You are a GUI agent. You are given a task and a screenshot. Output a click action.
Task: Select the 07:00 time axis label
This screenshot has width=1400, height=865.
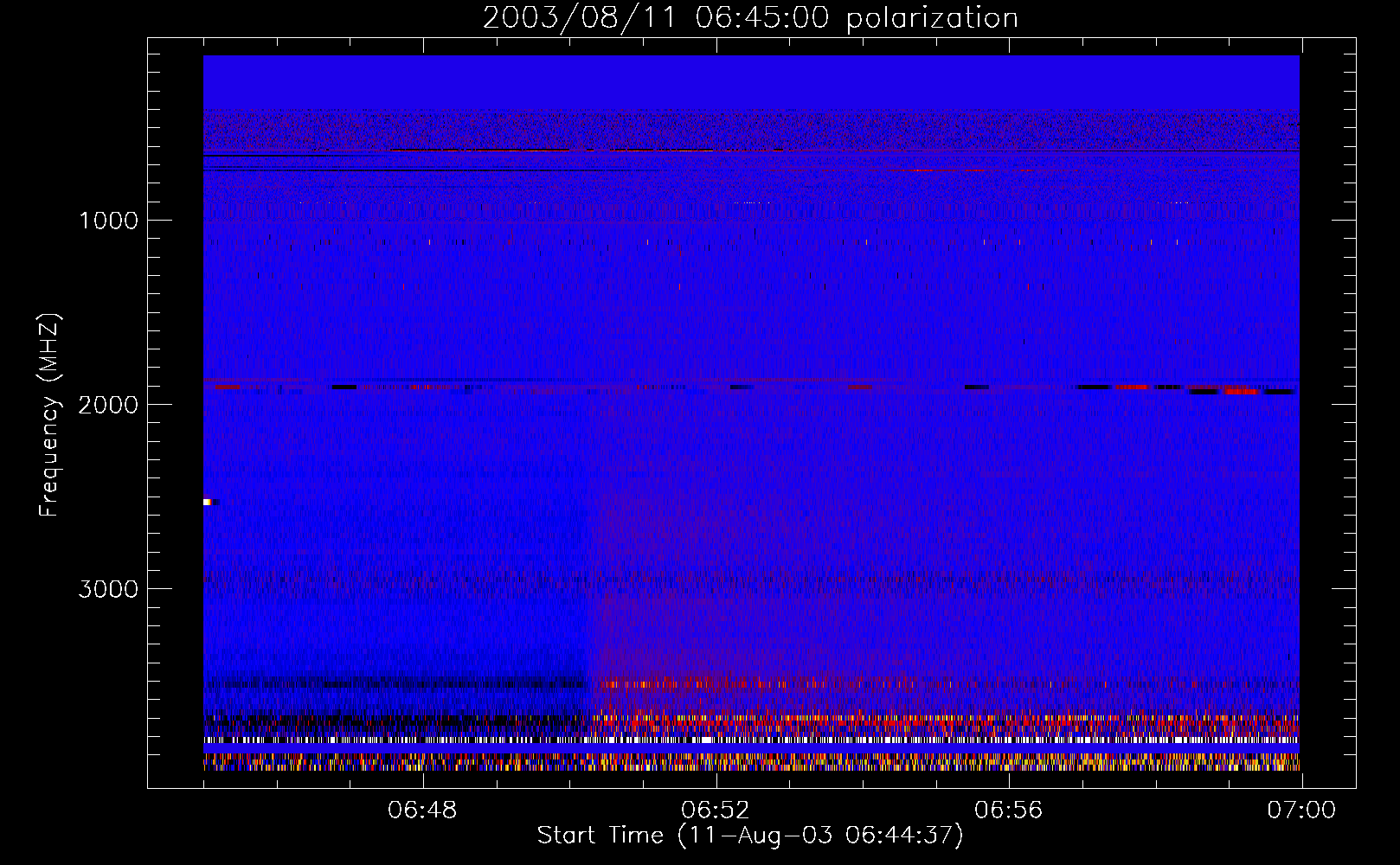(x=1301, y=811)
